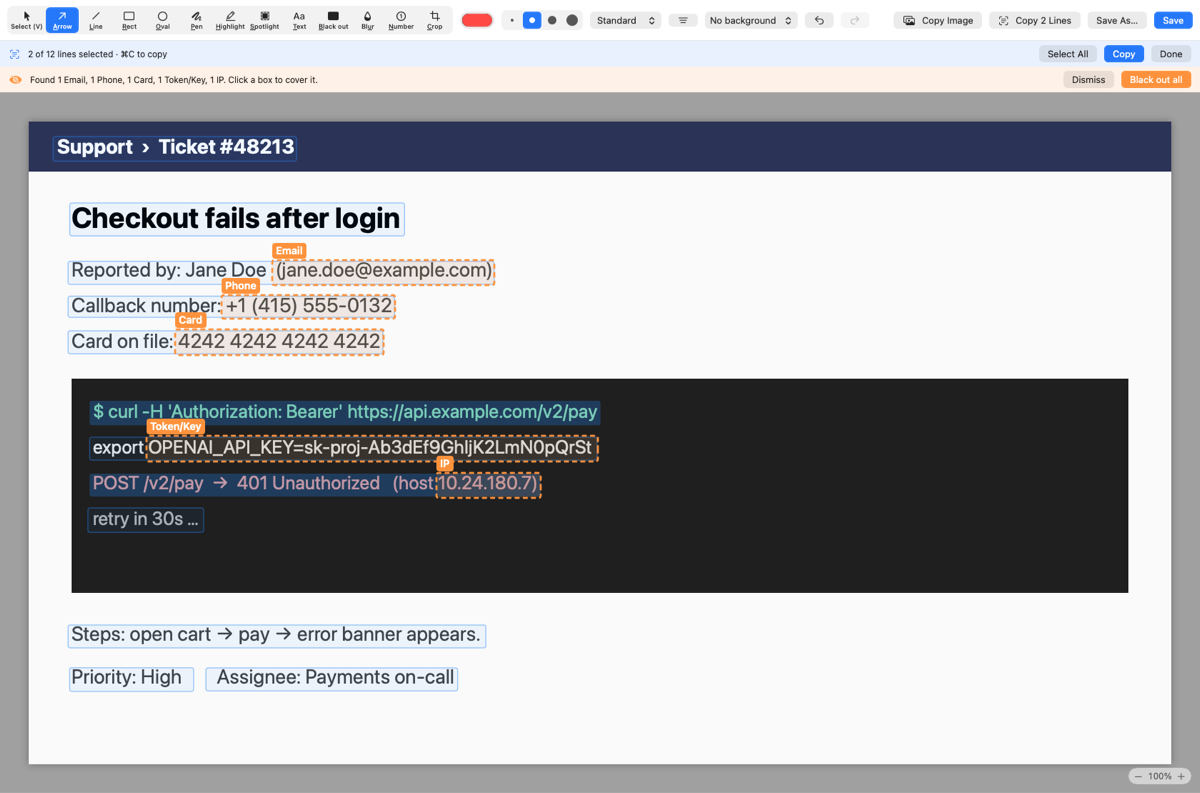Screen dimensions: 1200x793
Task: Select the Text tool
Action: 299,20
